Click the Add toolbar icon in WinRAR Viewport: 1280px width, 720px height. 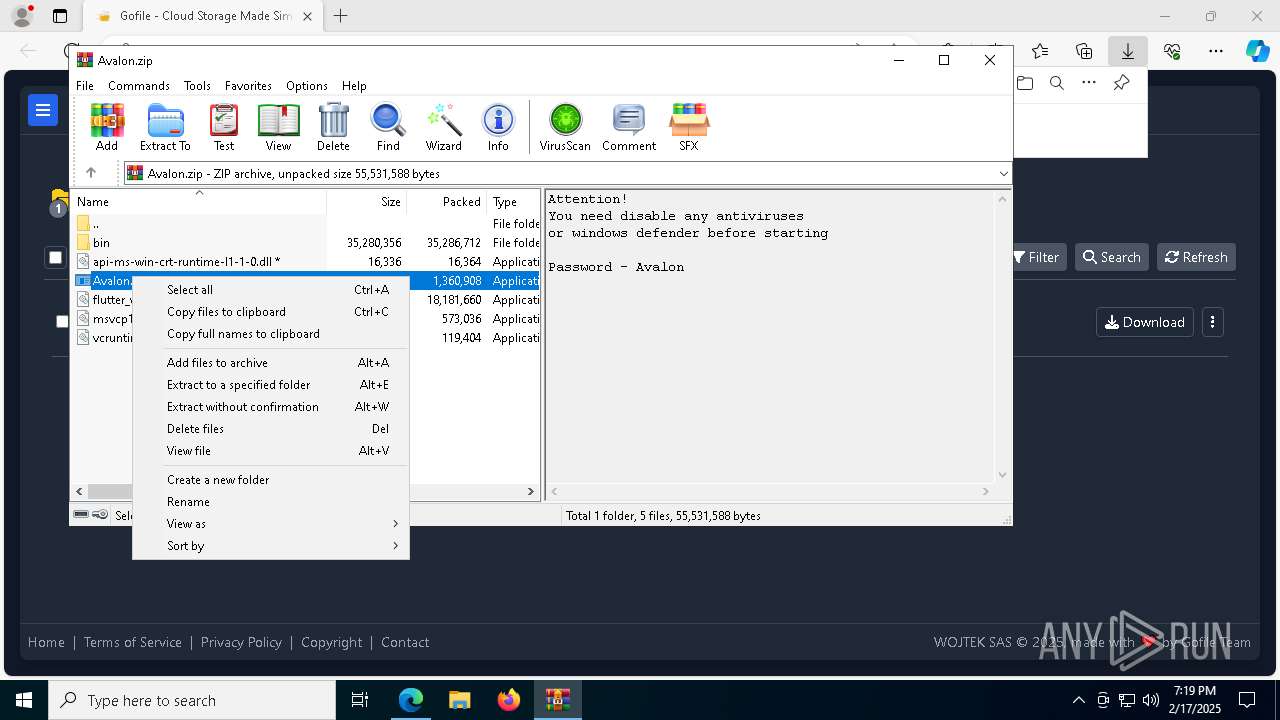tap(107, 127)
